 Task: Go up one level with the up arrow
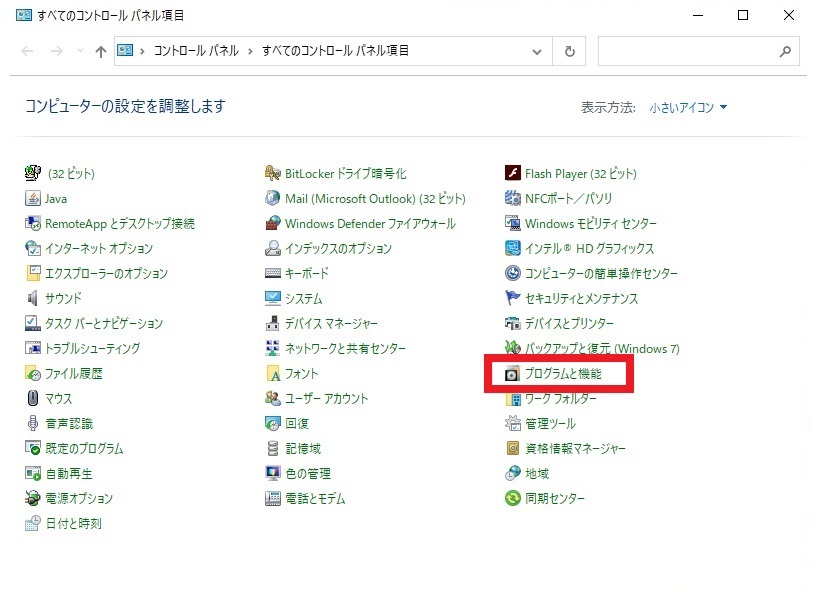pyautogui.click(x=100, y=52)
